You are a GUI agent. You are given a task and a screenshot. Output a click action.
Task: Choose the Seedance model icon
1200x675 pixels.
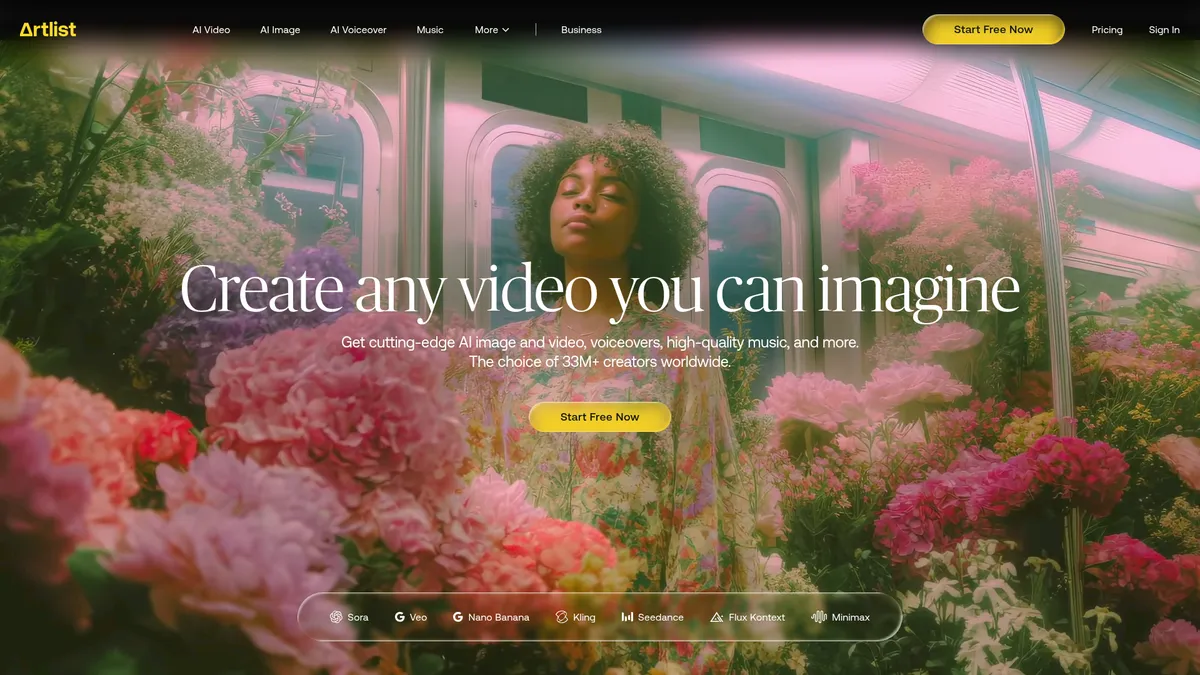(627, 617)
